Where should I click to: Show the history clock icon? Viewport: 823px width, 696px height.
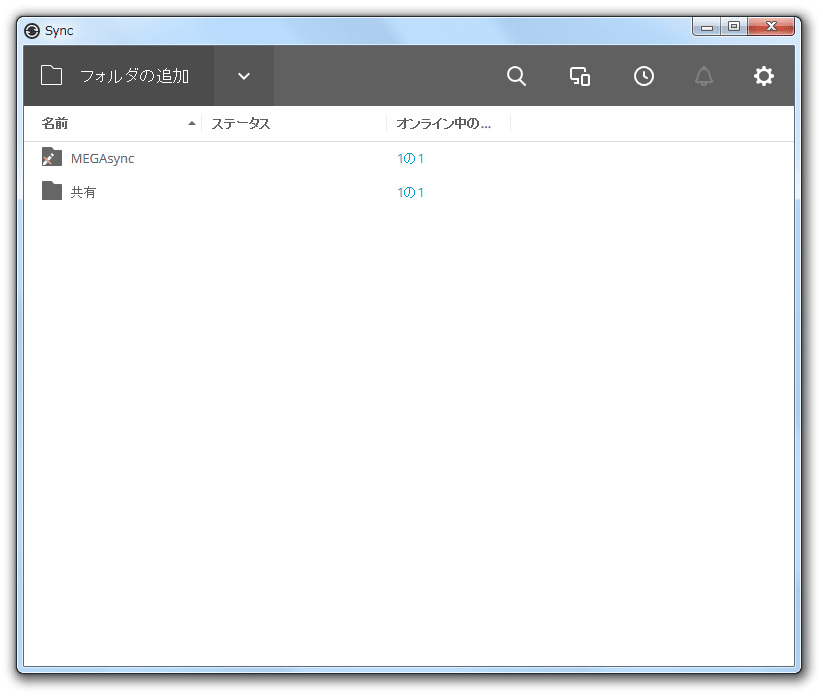643,76
